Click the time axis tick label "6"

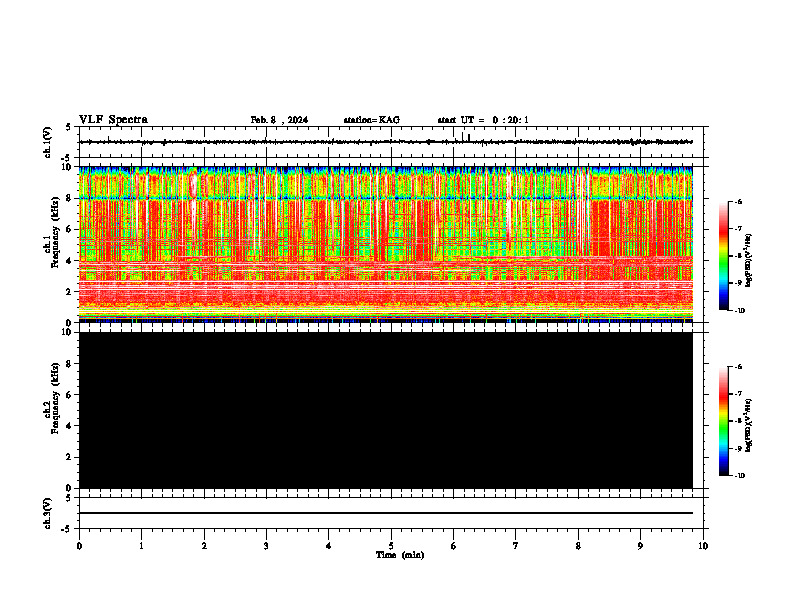[x=454, y=546]
